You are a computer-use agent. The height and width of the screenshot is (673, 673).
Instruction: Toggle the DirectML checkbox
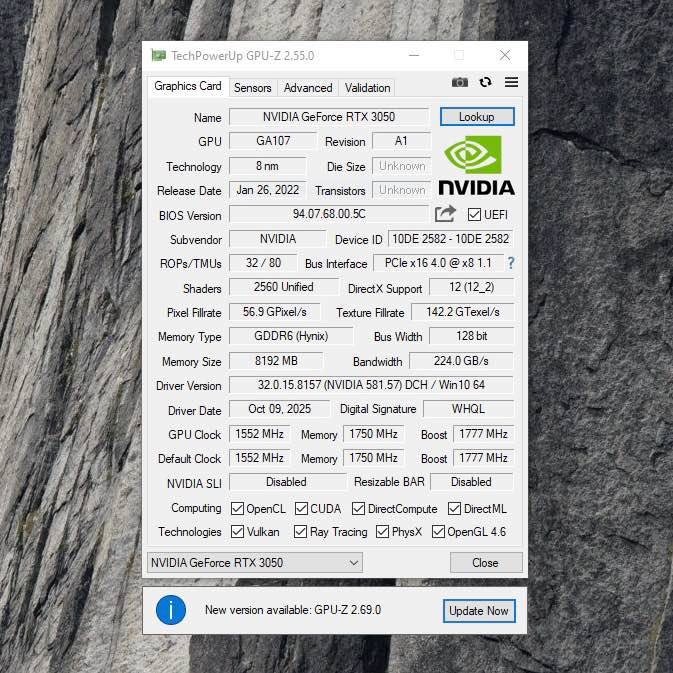[455, 509]
